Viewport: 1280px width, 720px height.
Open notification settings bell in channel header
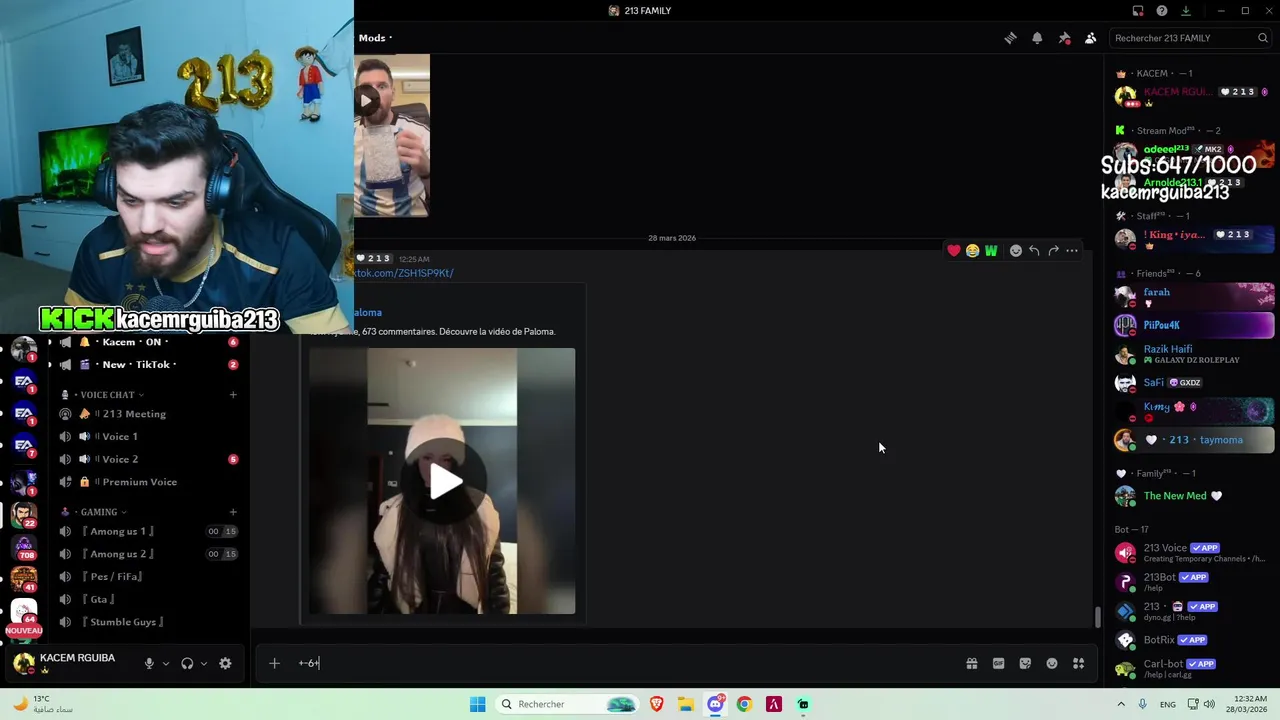click(x=1037, y=38)
